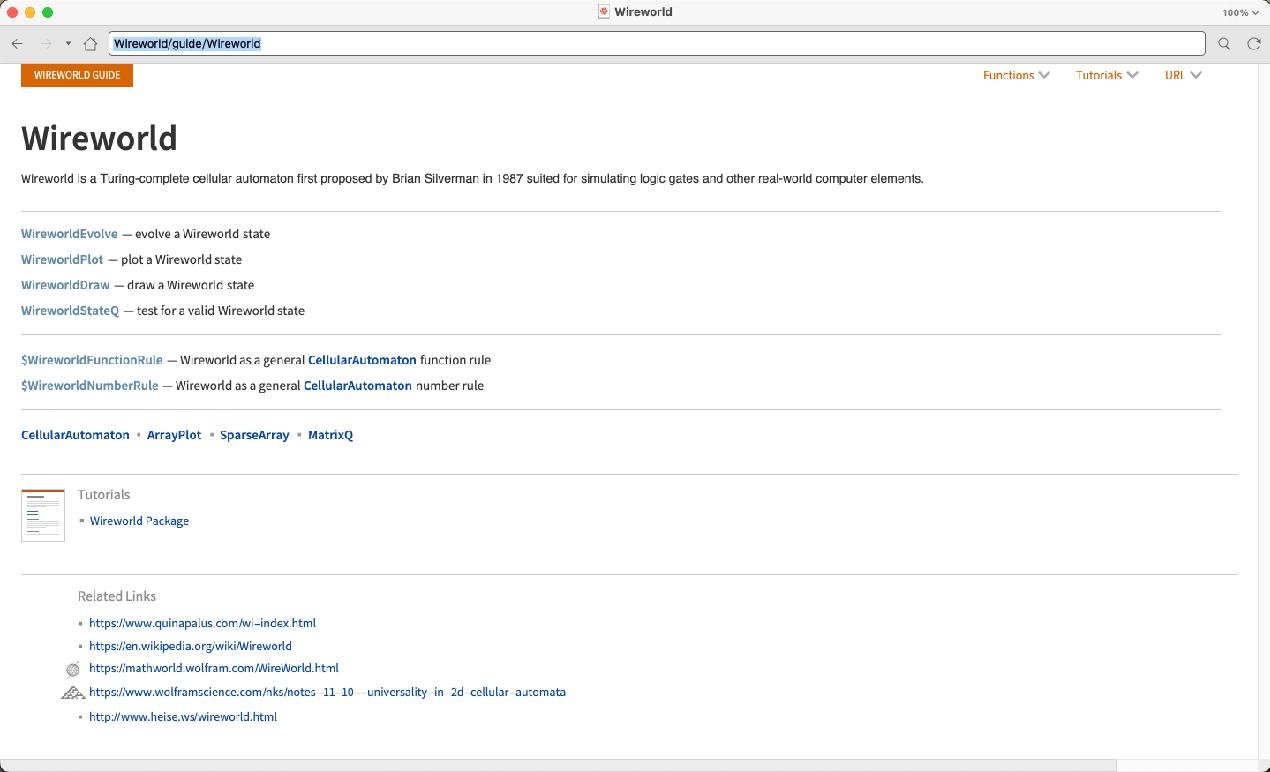Click the address bar path field
This screenshot has width=1270, height=772.
(657, 44)
